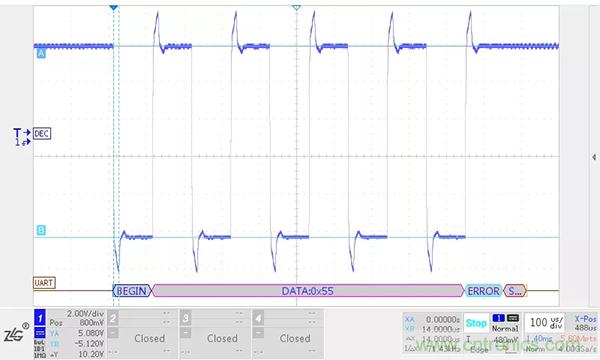Toggle closed channel 3 on
This screenshot has height=360, width=600.
pyautogui.click(x=186, y=318)
